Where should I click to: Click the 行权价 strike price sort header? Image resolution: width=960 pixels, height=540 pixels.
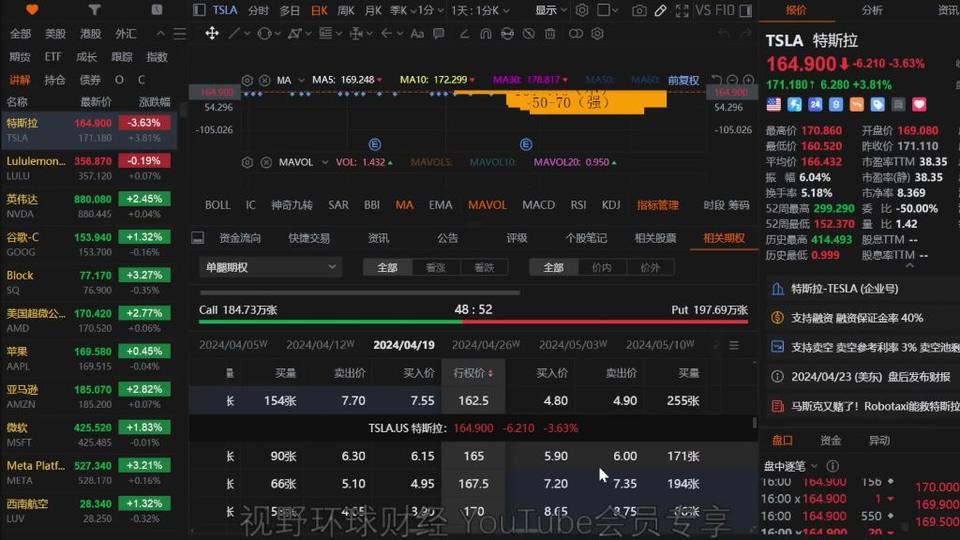pyautogui.click(x=473, y=372)
